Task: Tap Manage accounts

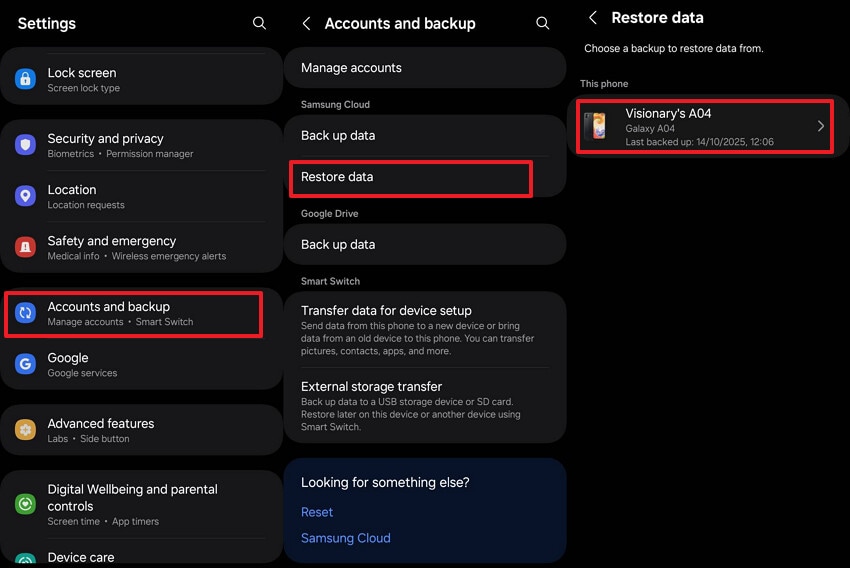Action: [x=425, y=68]
